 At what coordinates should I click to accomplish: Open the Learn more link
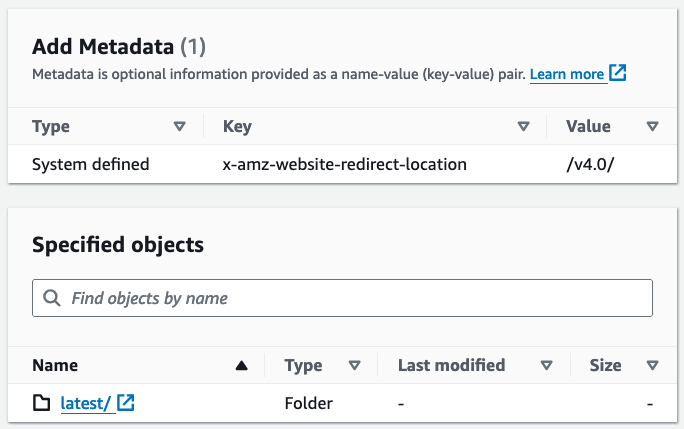click(567, 74)
